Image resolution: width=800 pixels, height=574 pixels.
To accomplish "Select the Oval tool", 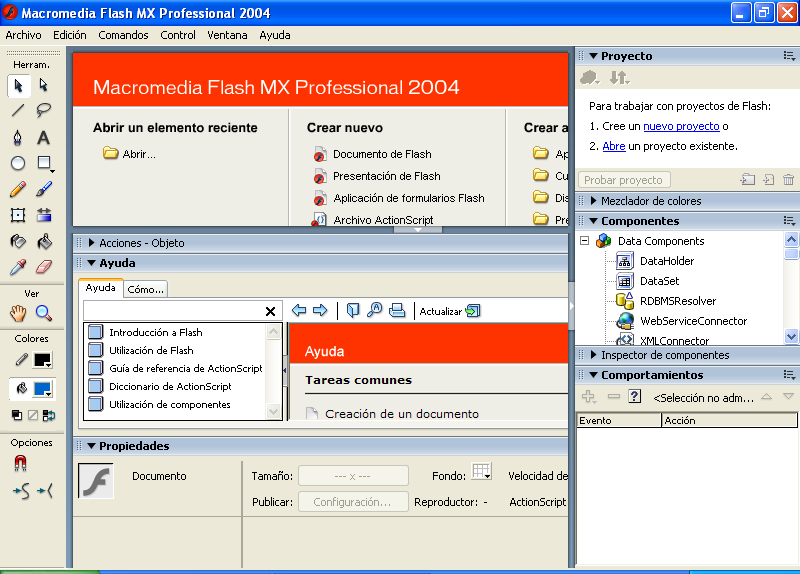I will [x=18, y=163].
